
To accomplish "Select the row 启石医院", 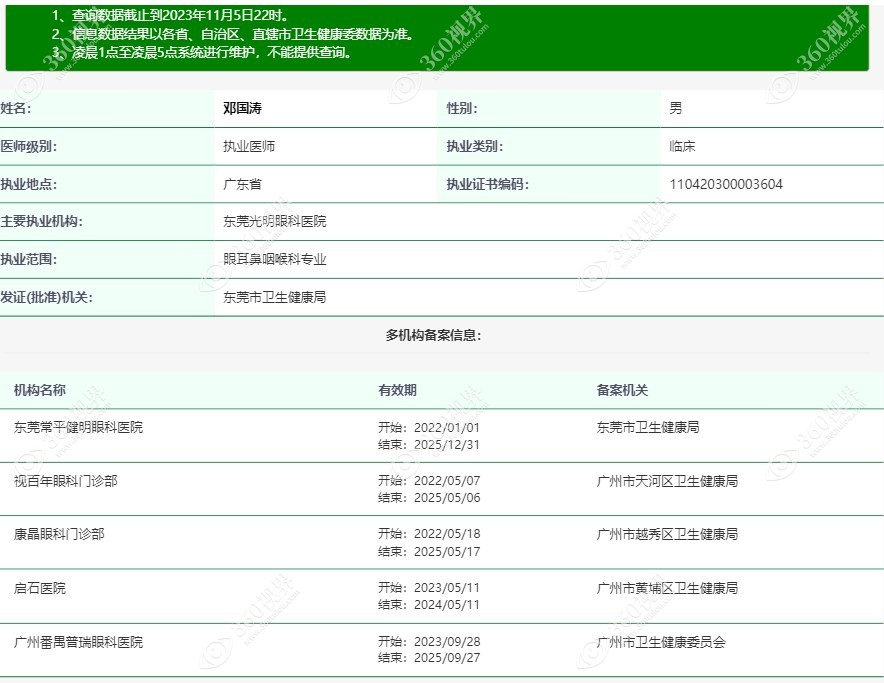I will tap(442, 596).
